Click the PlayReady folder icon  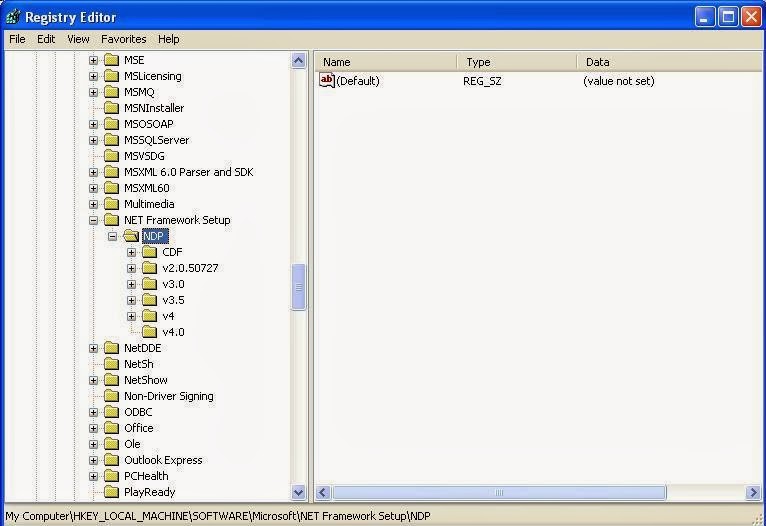[111, 492]
